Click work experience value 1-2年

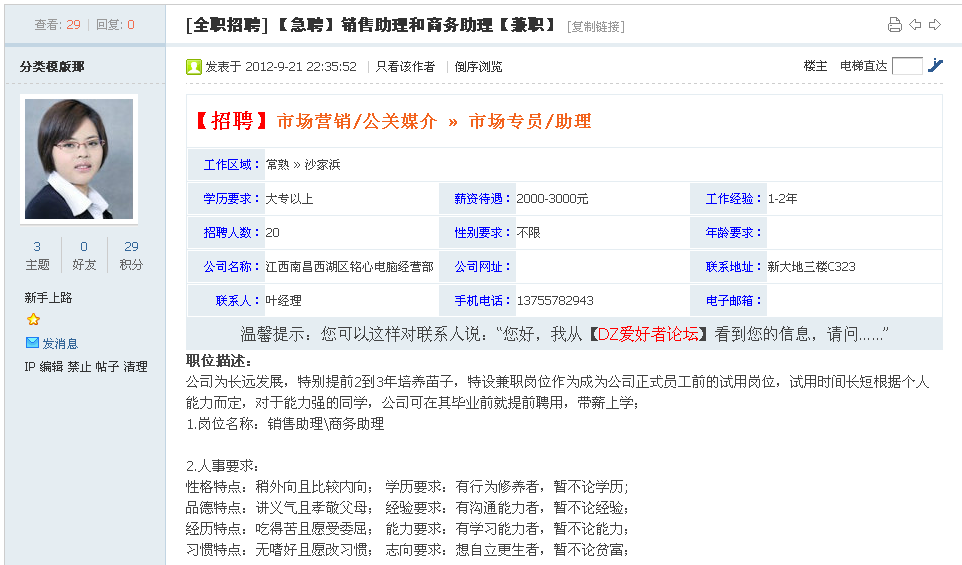pyautogui.click(x=782, y=199)
